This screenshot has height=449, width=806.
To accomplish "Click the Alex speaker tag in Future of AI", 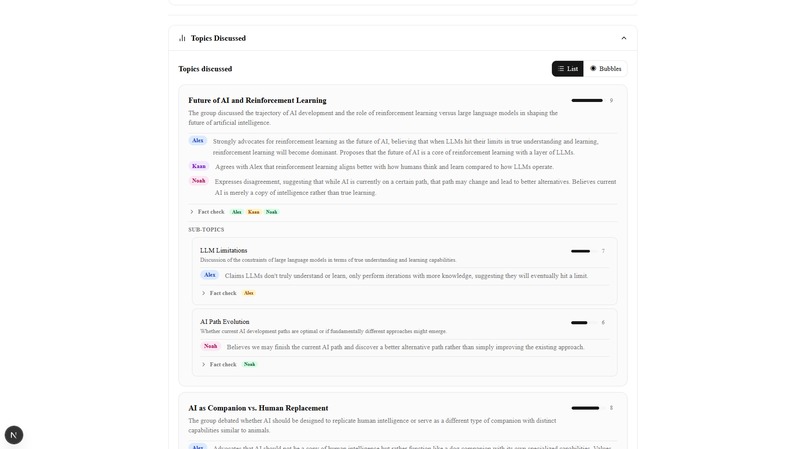I will tap(197, 140).
